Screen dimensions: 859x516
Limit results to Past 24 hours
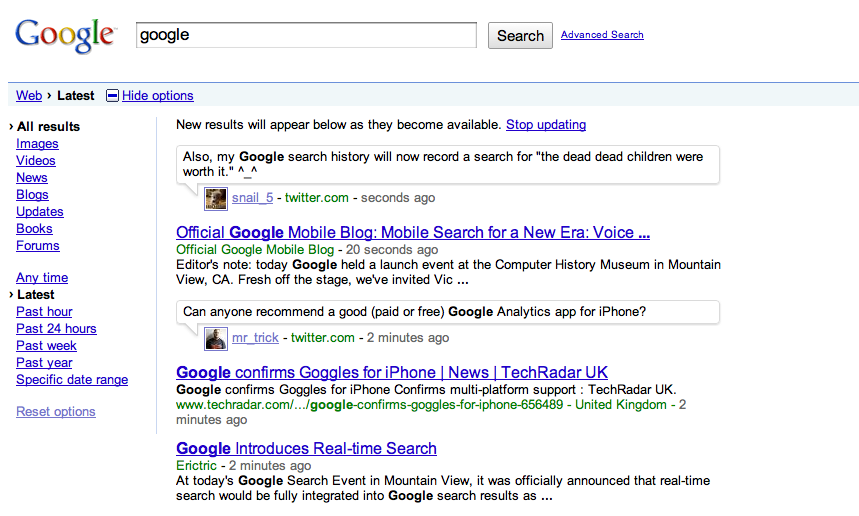point(56,329)
